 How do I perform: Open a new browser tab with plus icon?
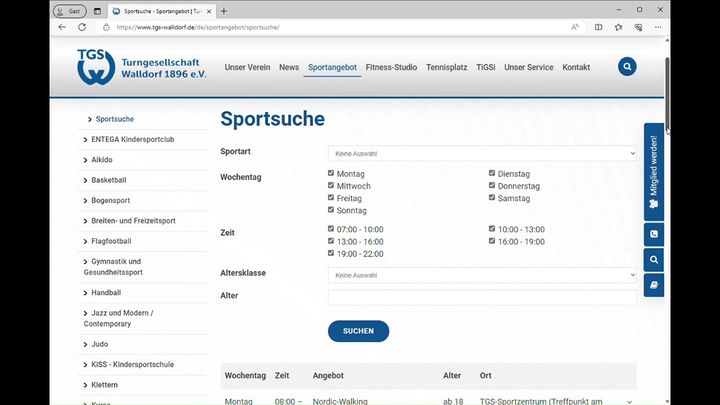224,10
